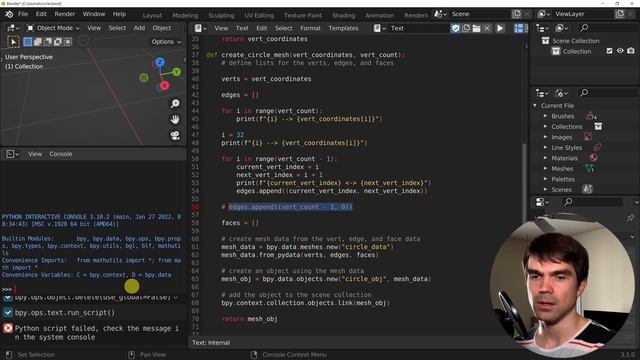Click the X axis on navigation gizmo
Viewport: 640px width, 360px height.
tap(164, 85)
